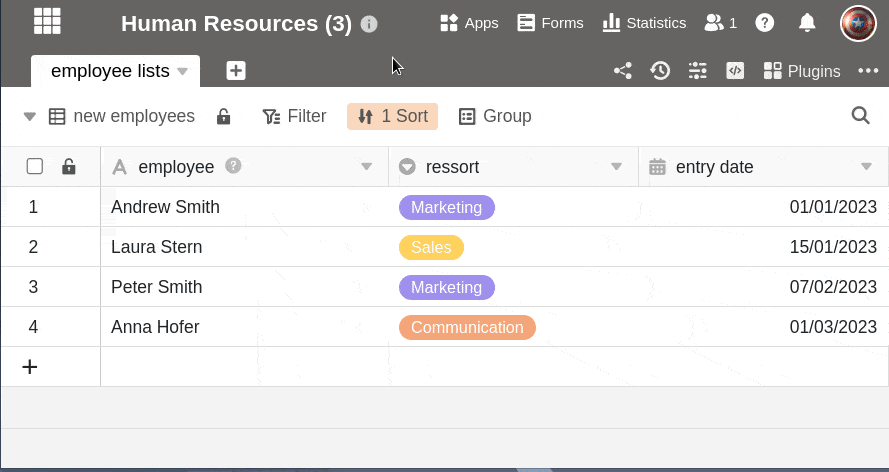
Task: Click the add new table plus icon
Action: tap(236, 70)
